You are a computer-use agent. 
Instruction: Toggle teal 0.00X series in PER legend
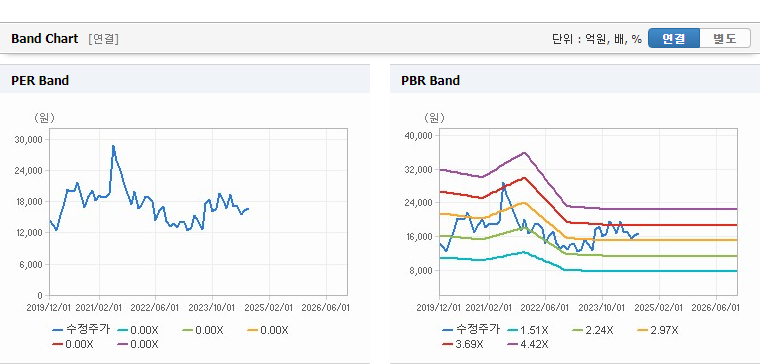[138, 330]
